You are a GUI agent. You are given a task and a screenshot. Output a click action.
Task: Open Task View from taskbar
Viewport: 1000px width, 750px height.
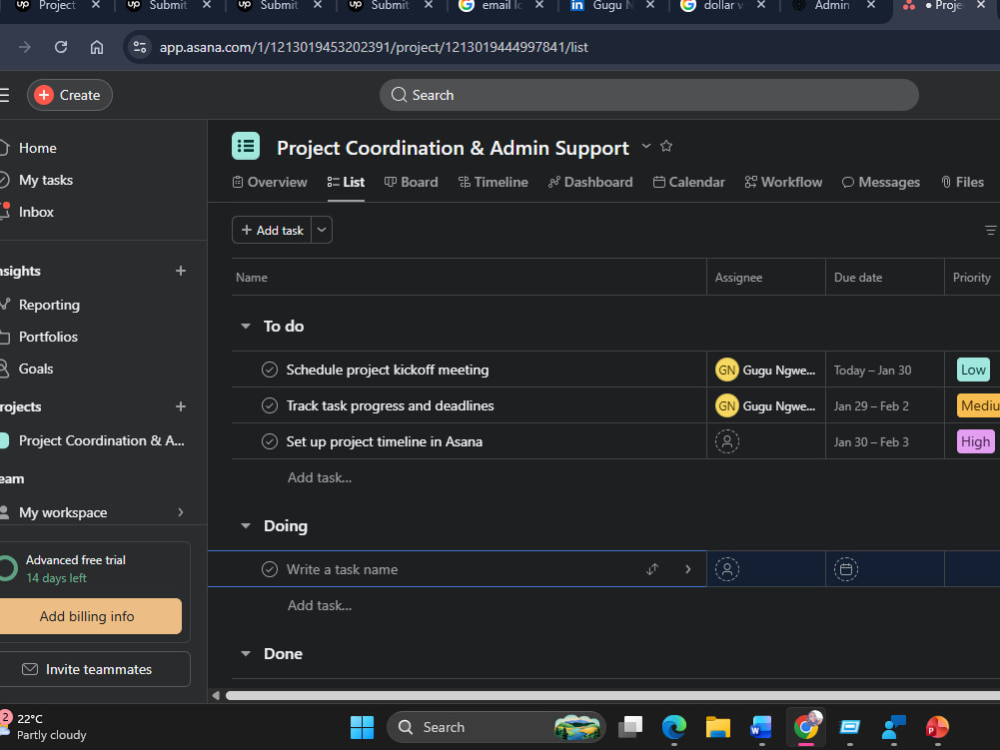coord(630,726)
